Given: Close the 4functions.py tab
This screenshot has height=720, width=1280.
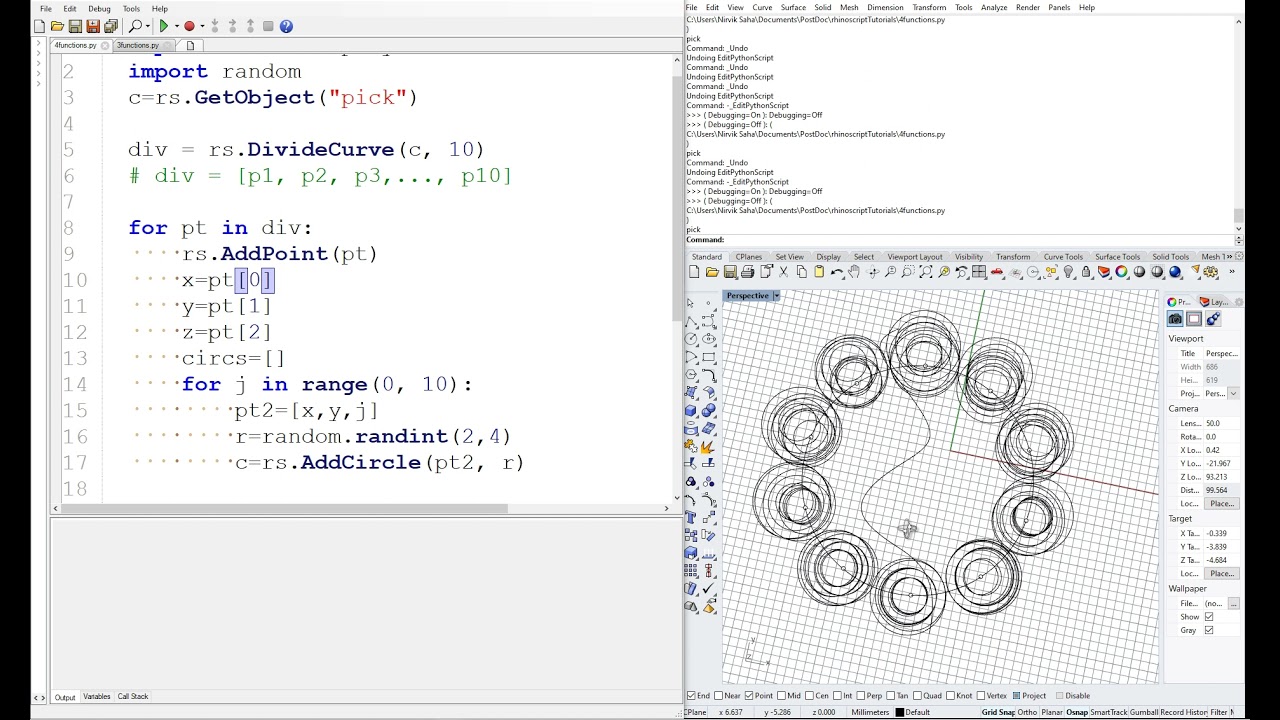Looking at the screenshot, I should pos(103,45).
